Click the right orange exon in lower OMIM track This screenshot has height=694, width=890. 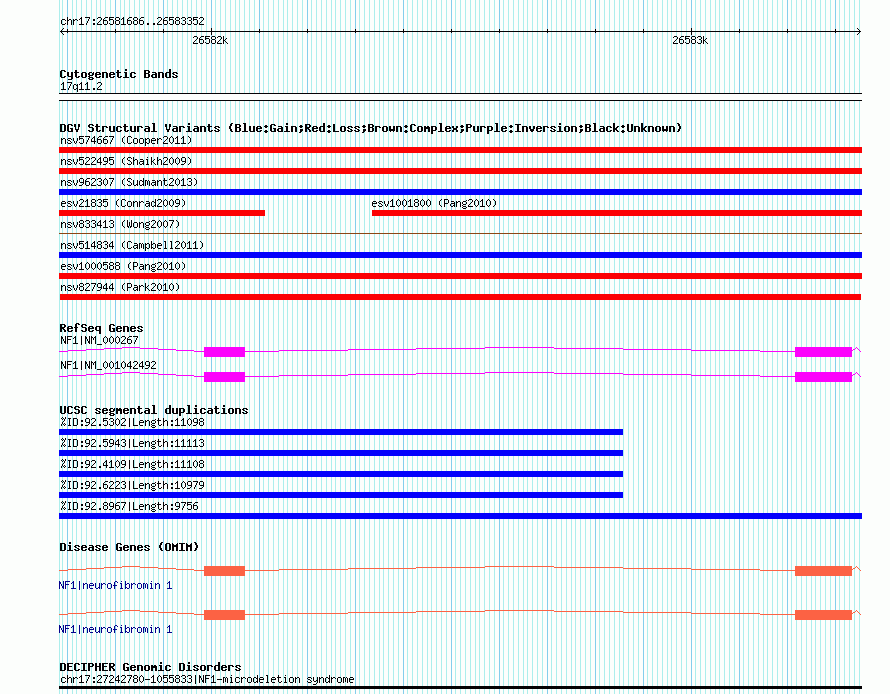pyautogui.click(x=823, y=615)
